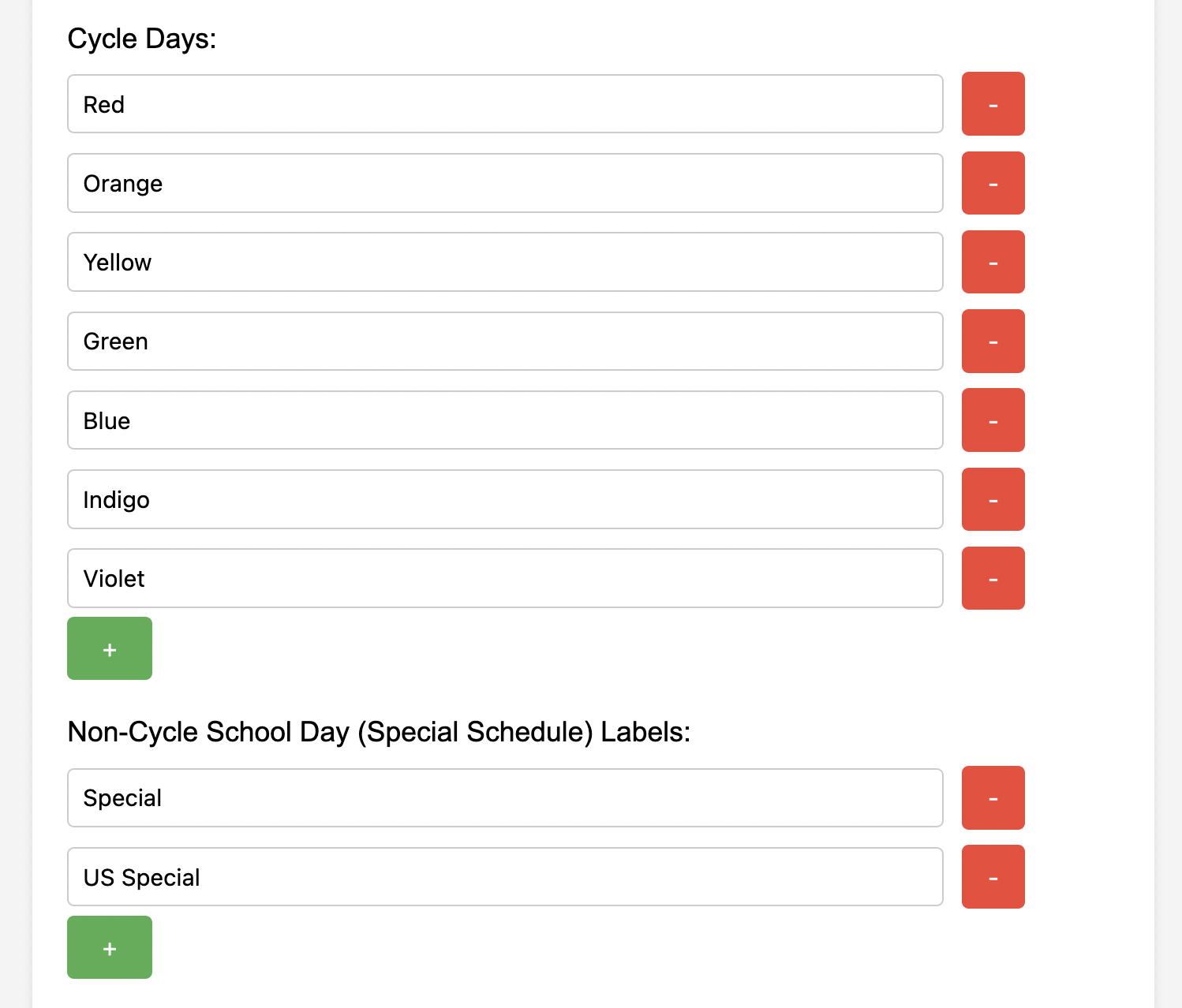Click the US Special text field
Screen dimensions: 1182x1008
pyautogui.click(x=505, y=876)
